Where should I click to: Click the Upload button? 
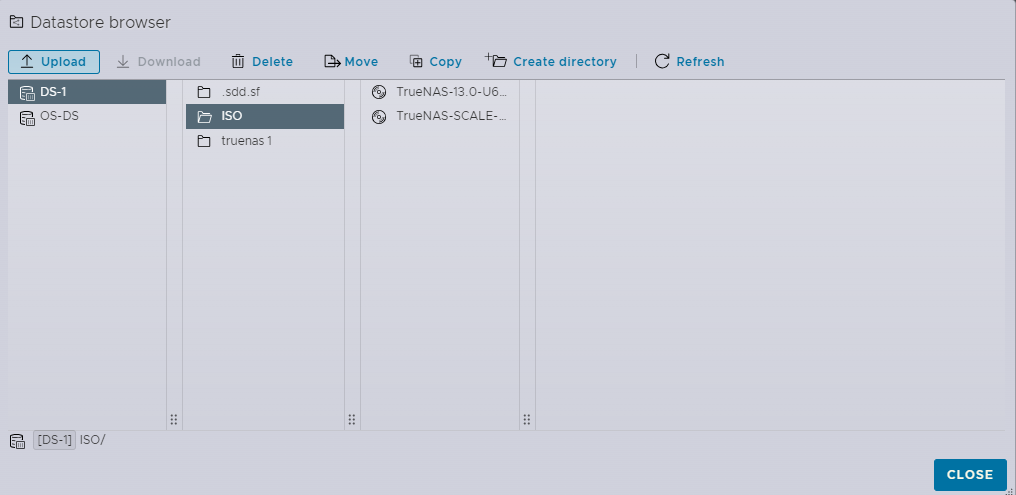54,62
